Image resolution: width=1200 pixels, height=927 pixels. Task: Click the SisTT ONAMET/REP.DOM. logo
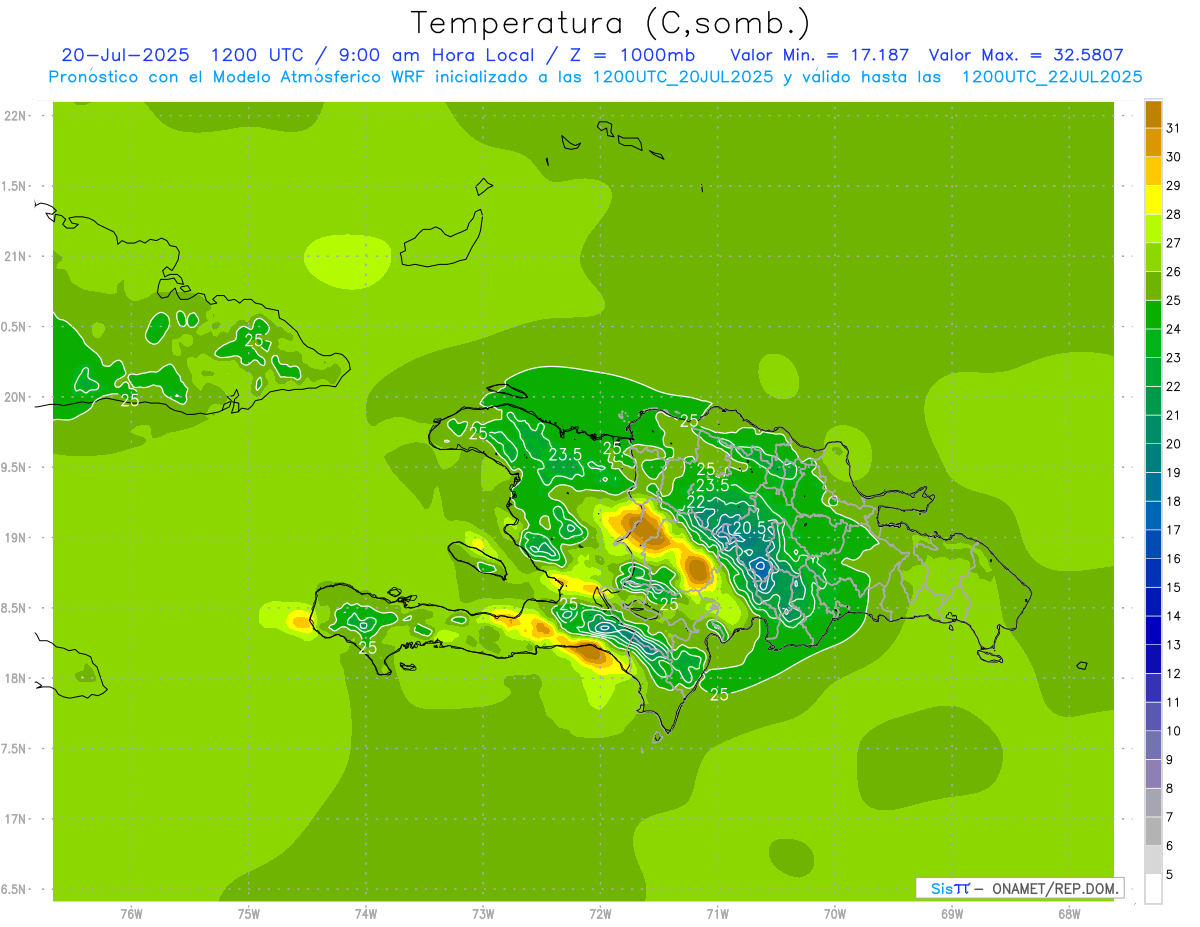pos(1019,888)
